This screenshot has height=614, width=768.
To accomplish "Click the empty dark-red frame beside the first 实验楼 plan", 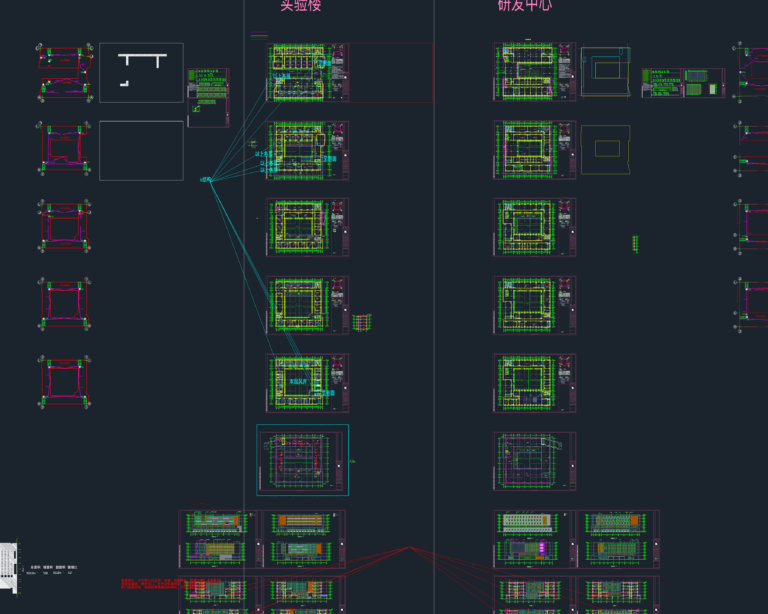I will (391, 72).
